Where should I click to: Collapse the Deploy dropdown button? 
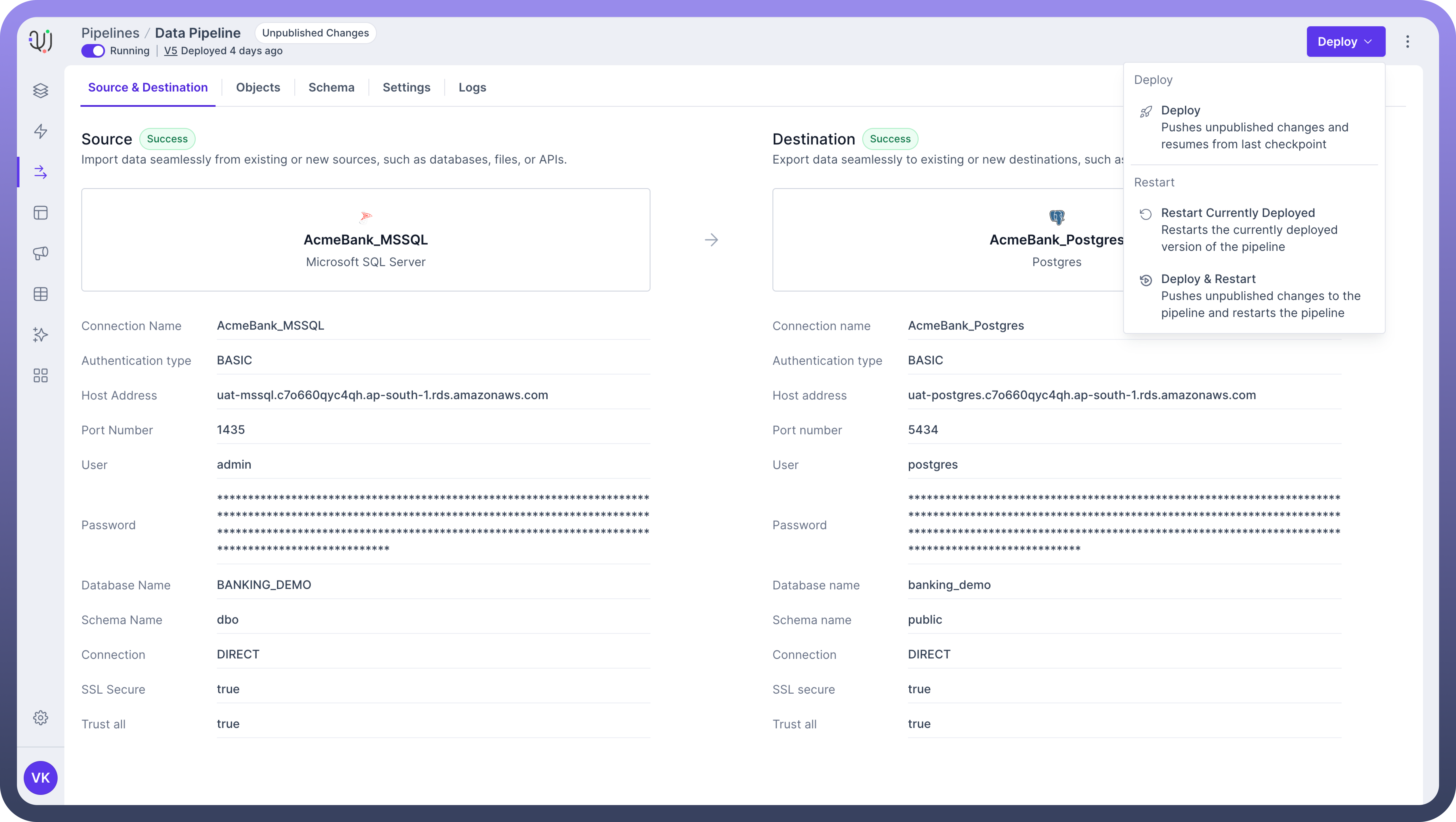[1345, 42]
